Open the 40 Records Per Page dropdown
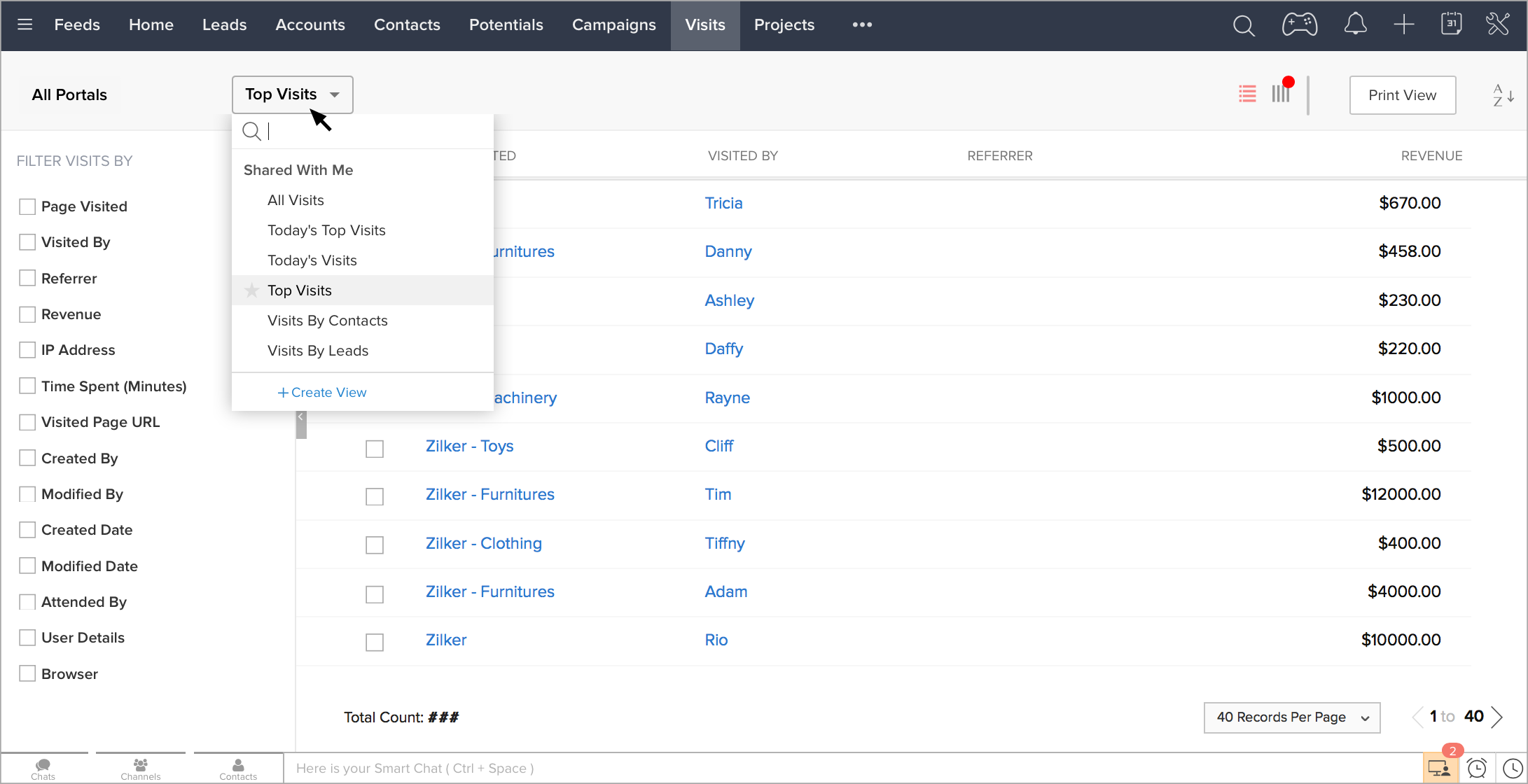 coord(1291,717)
